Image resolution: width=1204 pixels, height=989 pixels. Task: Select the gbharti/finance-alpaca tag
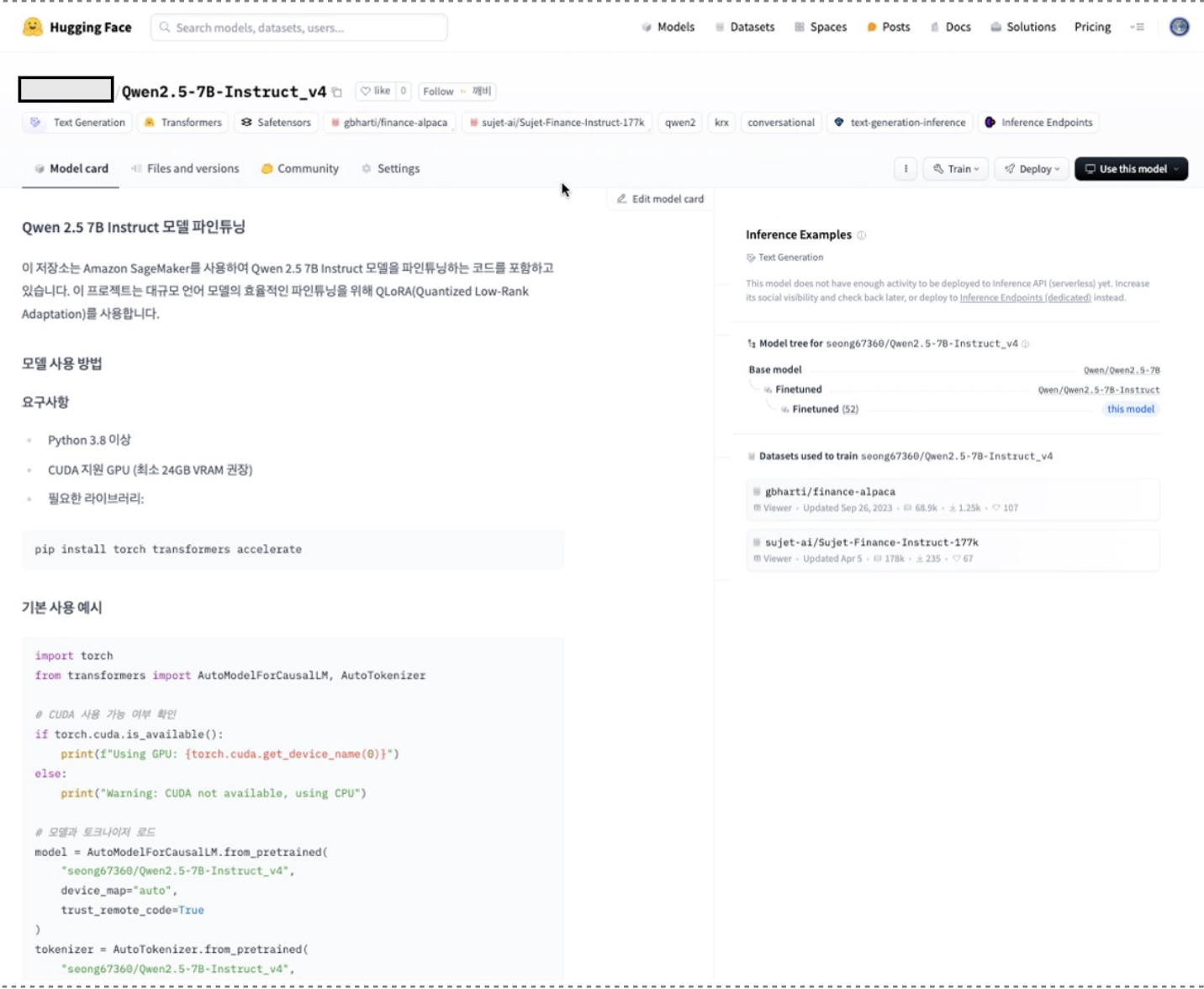[x=389, y=123]
